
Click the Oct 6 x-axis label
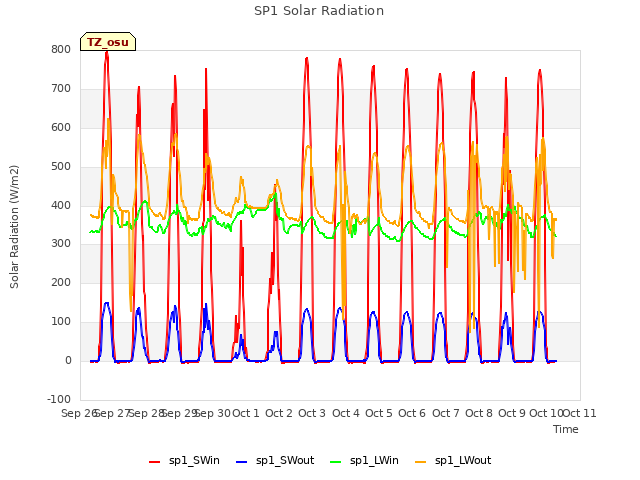pos(412,413)
